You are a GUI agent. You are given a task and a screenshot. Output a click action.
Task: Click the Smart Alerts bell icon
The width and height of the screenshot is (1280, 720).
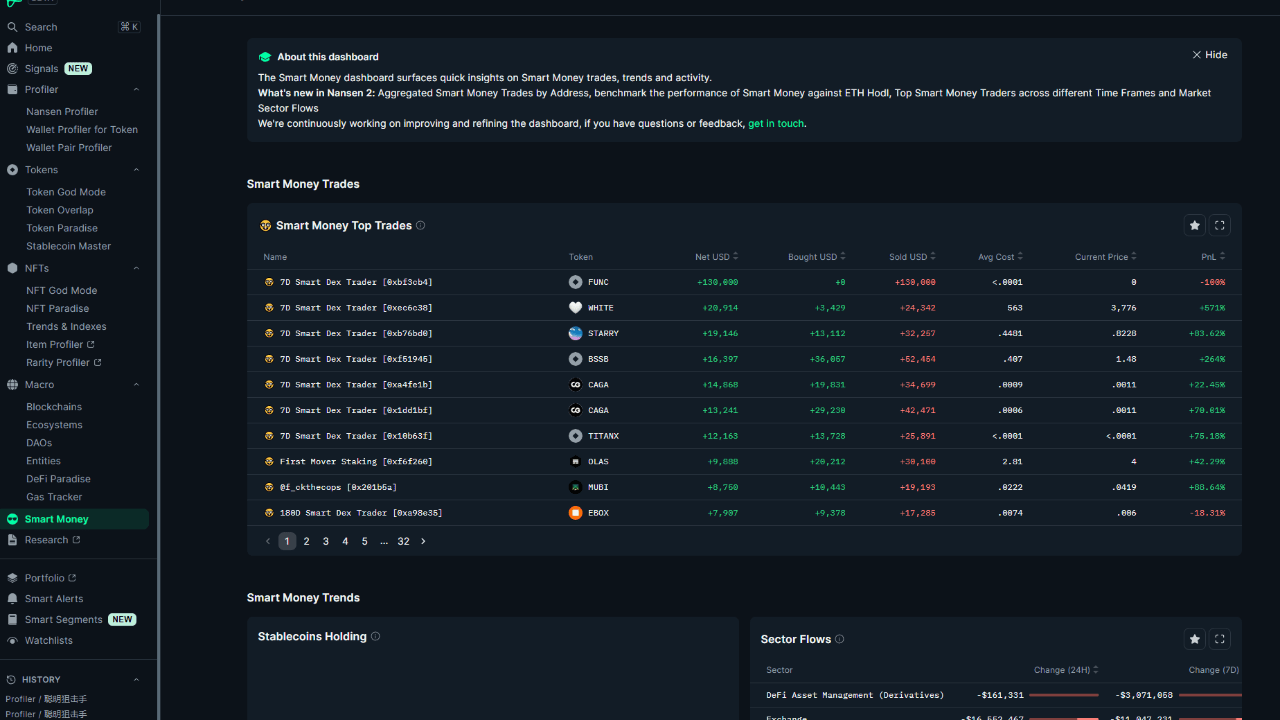pos(12,599)
